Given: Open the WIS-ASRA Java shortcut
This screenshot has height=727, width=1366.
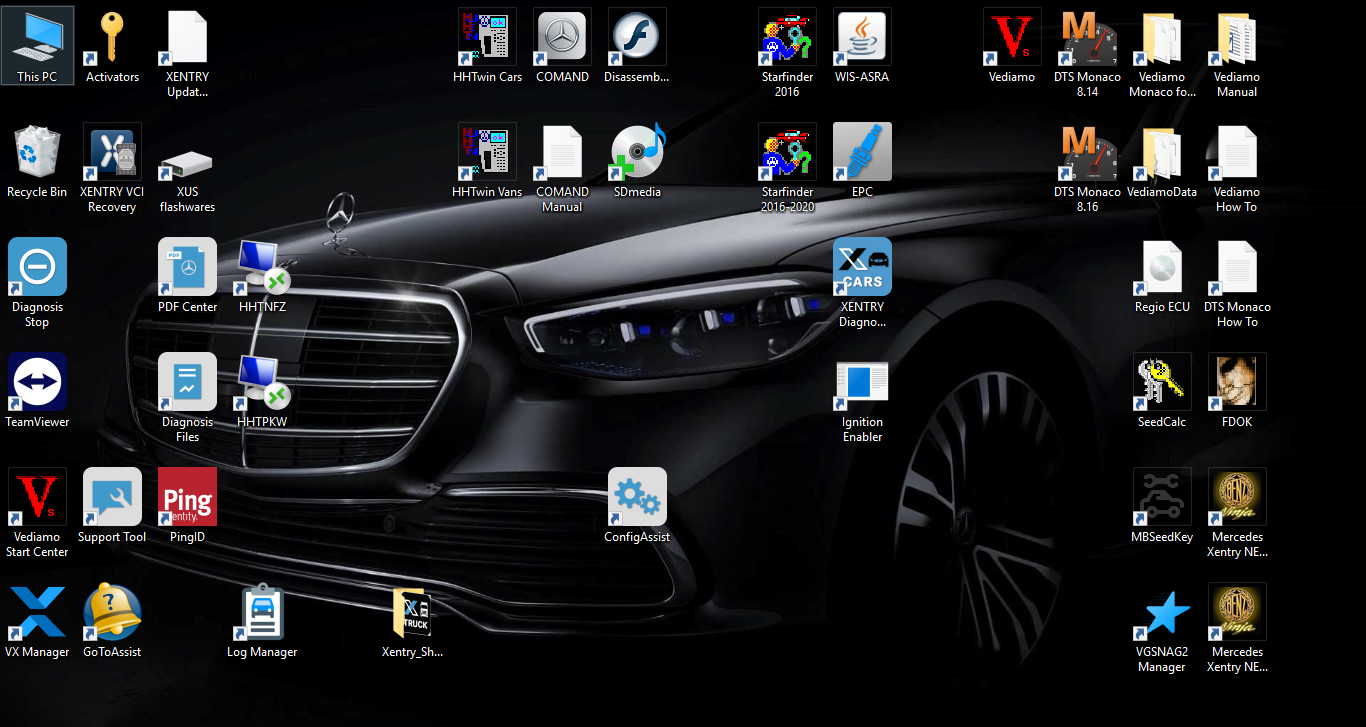Looking at the screenshot, I should [862, 37].
